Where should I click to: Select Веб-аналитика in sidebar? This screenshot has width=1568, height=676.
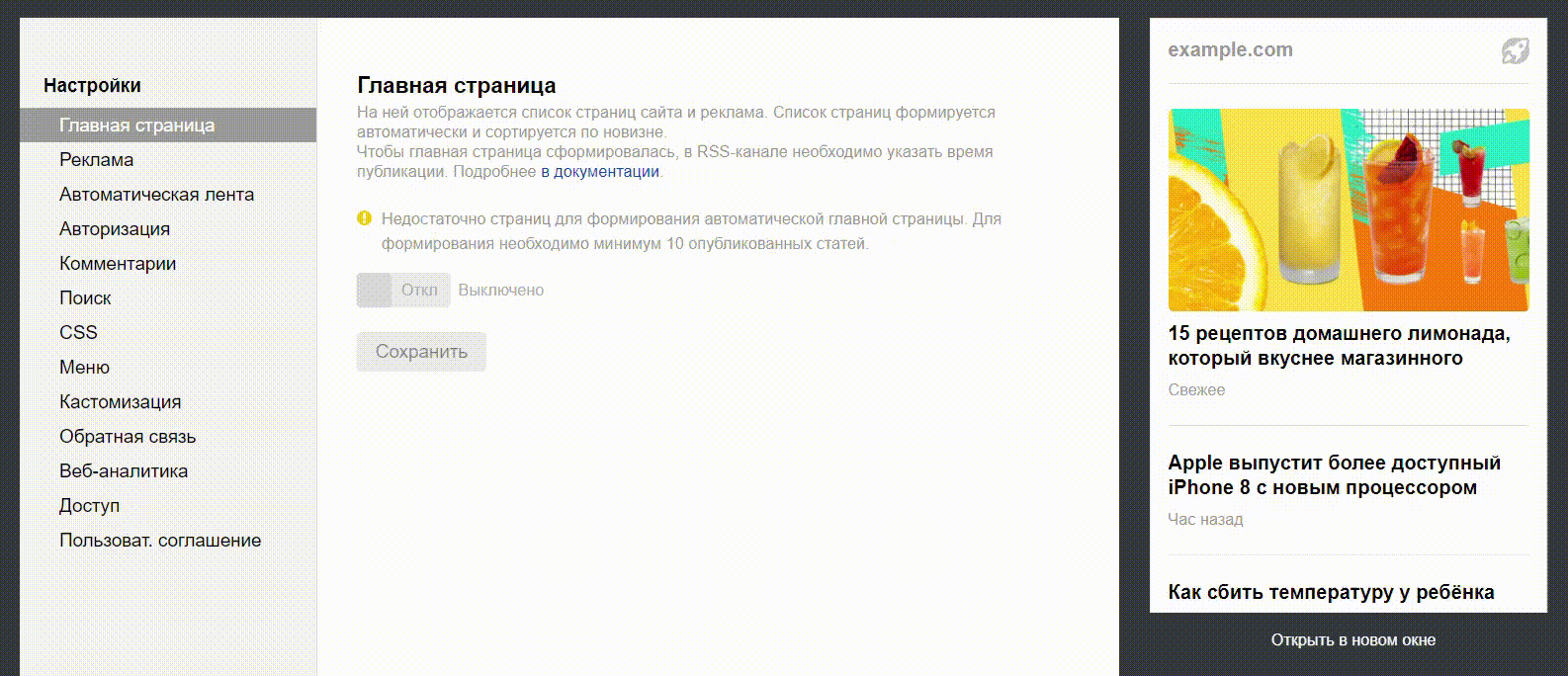click(x=124, y=471)
